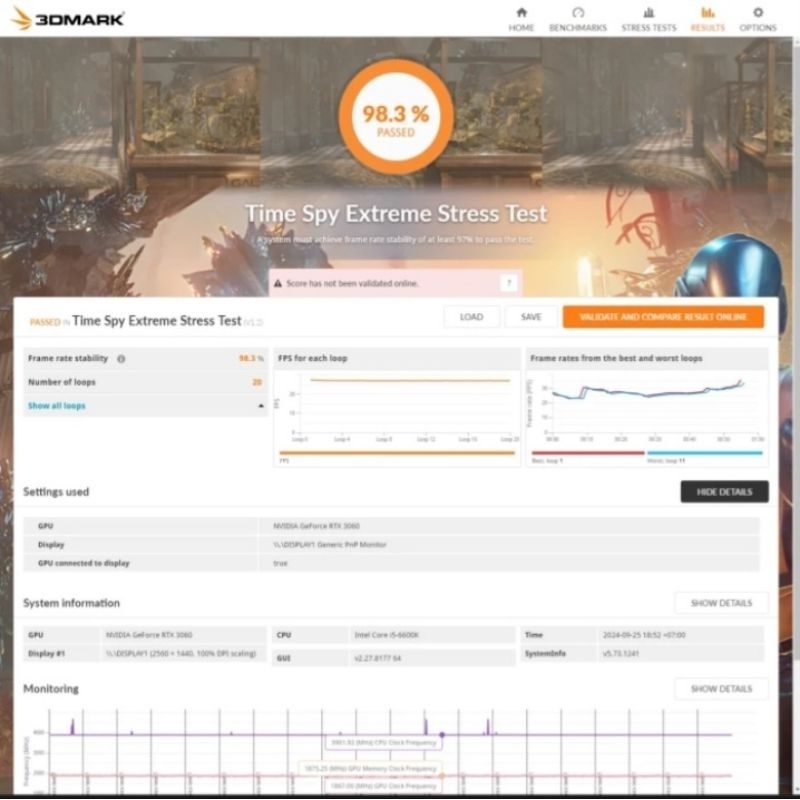Click the 'Settings used' heading
Screen dimensions: 800x800
click(56, 492)
